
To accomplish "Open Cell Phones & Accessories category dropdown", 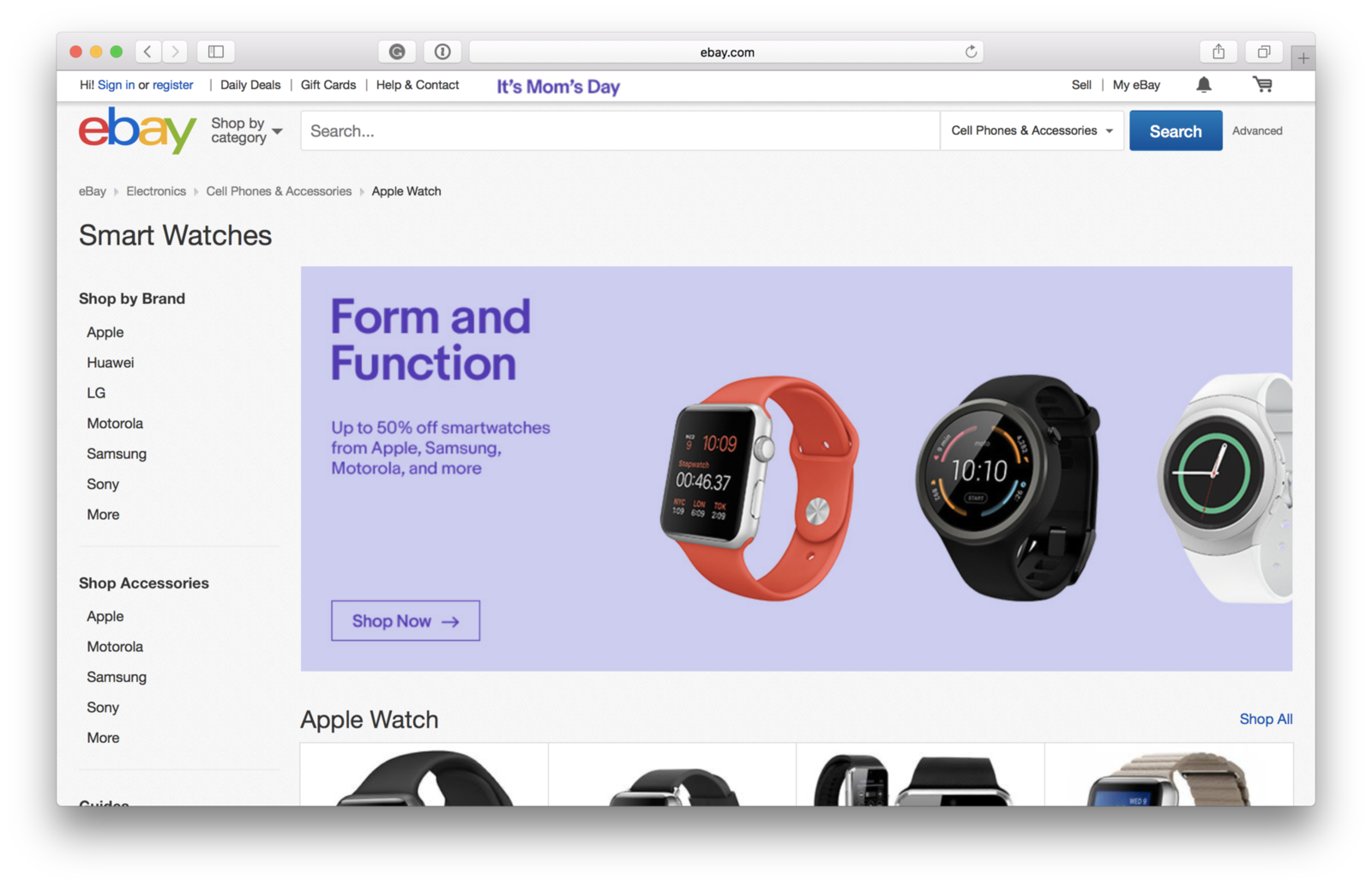I will [1032, 130].
